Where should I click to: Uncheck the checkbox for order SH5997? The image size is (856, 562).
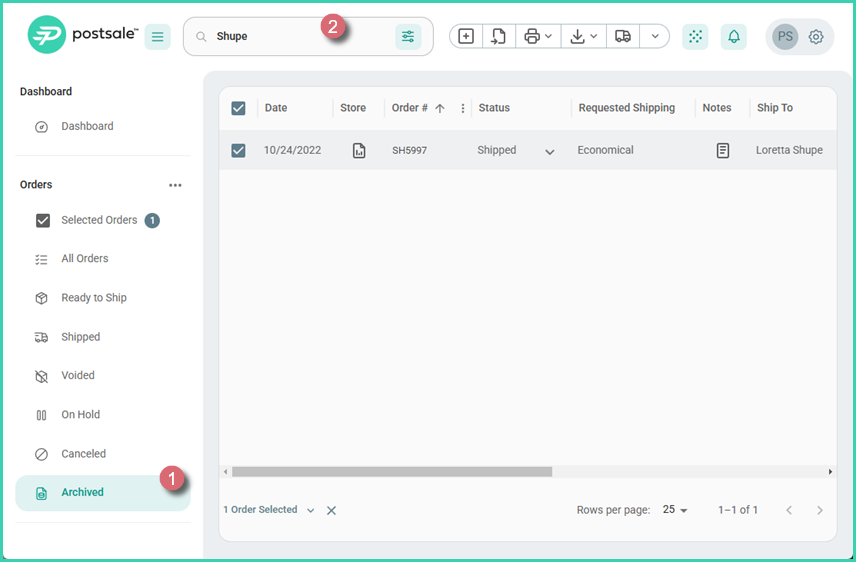238,151
